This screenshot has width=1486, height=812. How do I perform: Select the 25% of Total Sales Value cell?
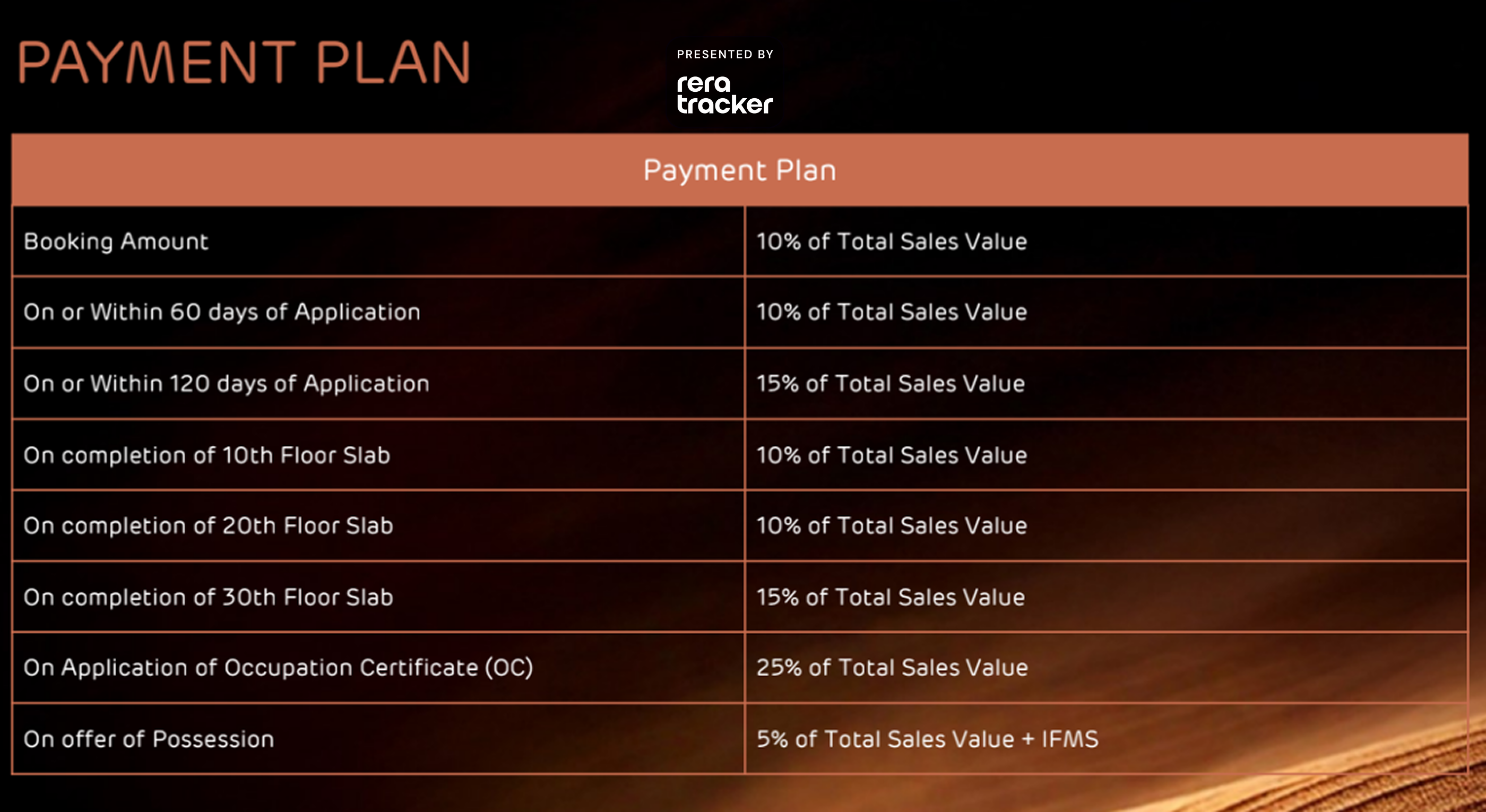(892, 667)
